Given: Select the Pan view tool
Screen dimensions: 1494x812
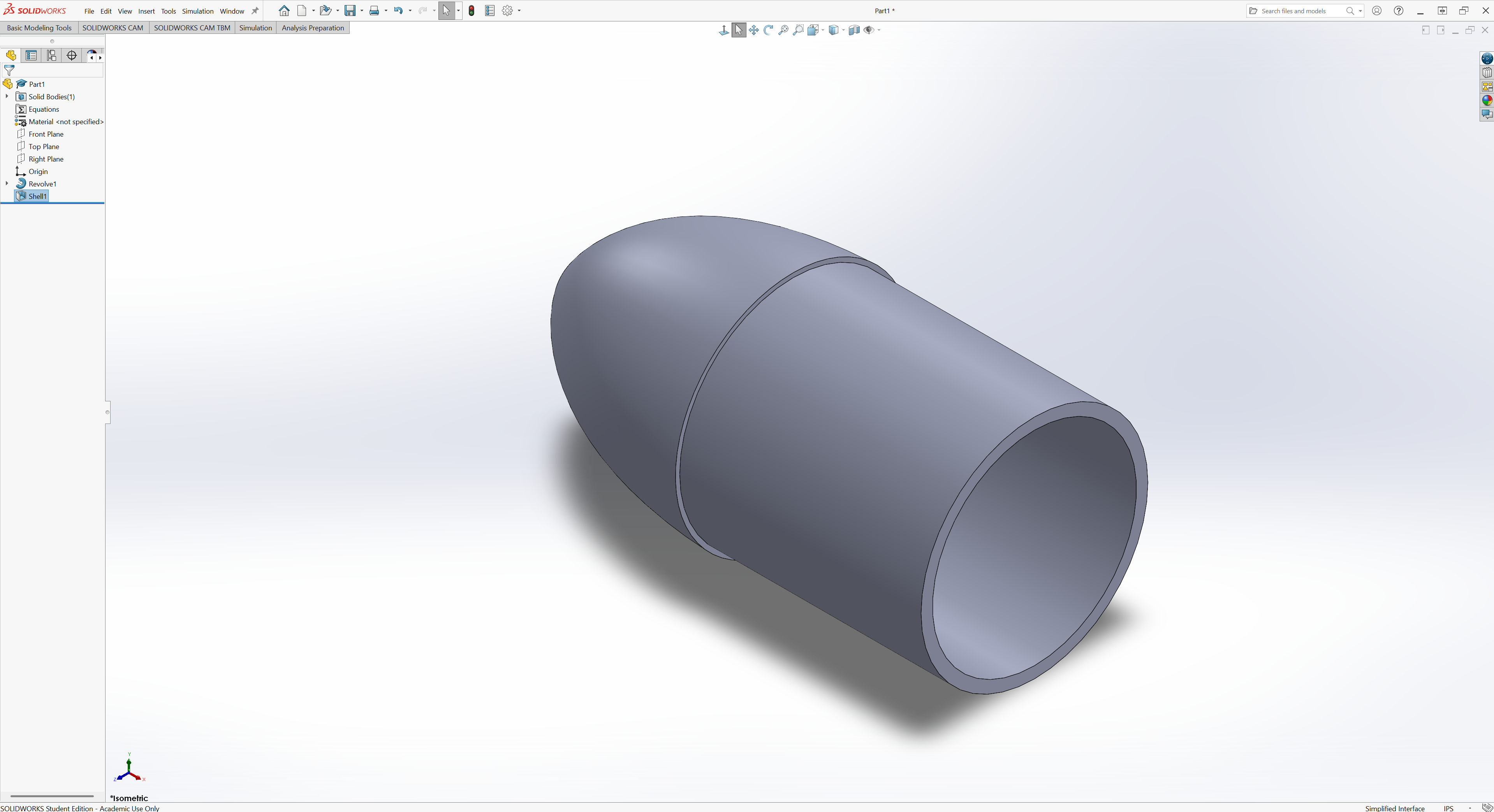Looking at the screenshot, I should click(x=753, y=30).
